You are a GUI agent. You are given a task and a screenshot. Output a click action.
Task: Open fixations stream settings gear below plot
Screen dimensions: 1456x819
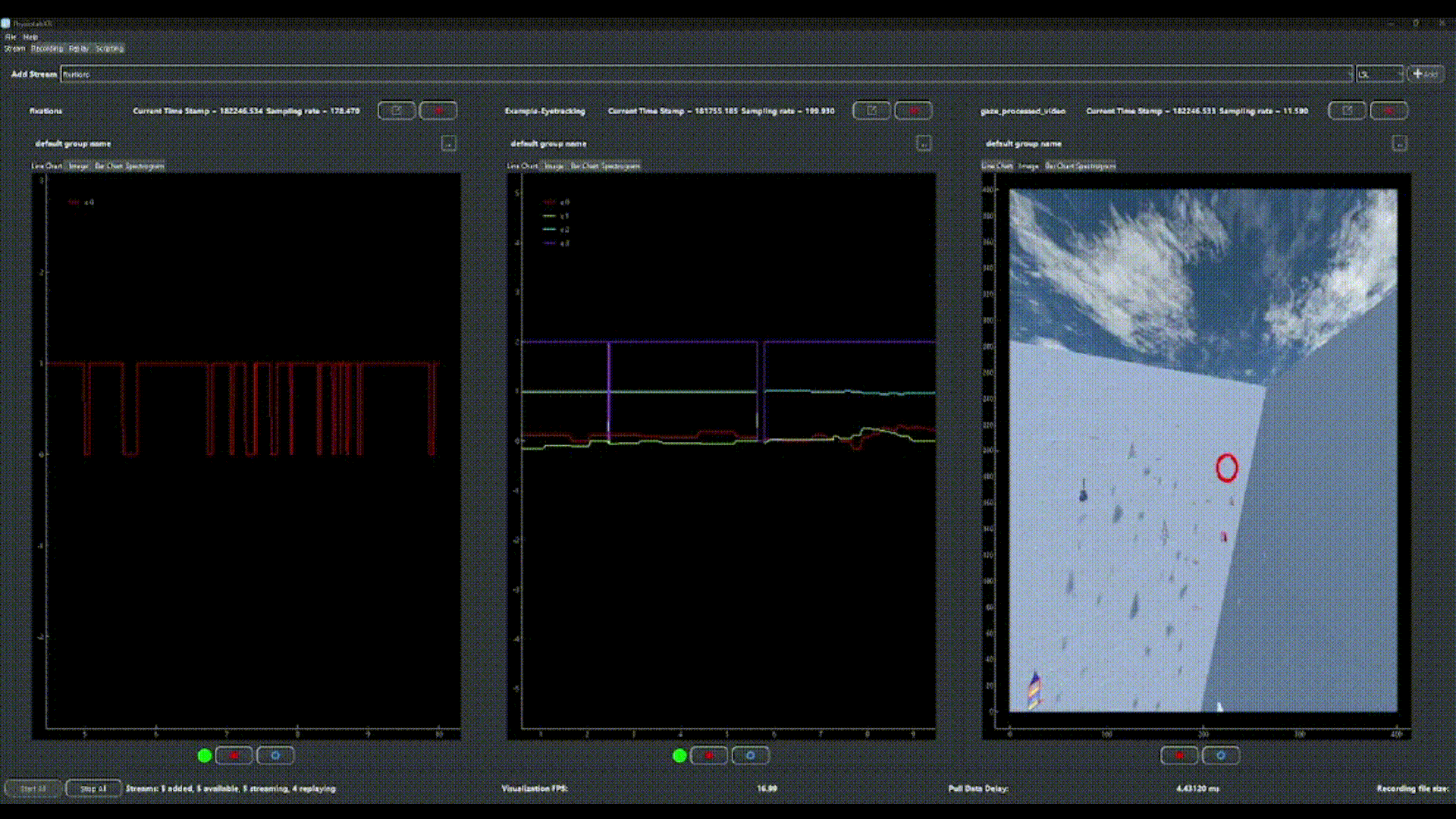click(275, 755)
